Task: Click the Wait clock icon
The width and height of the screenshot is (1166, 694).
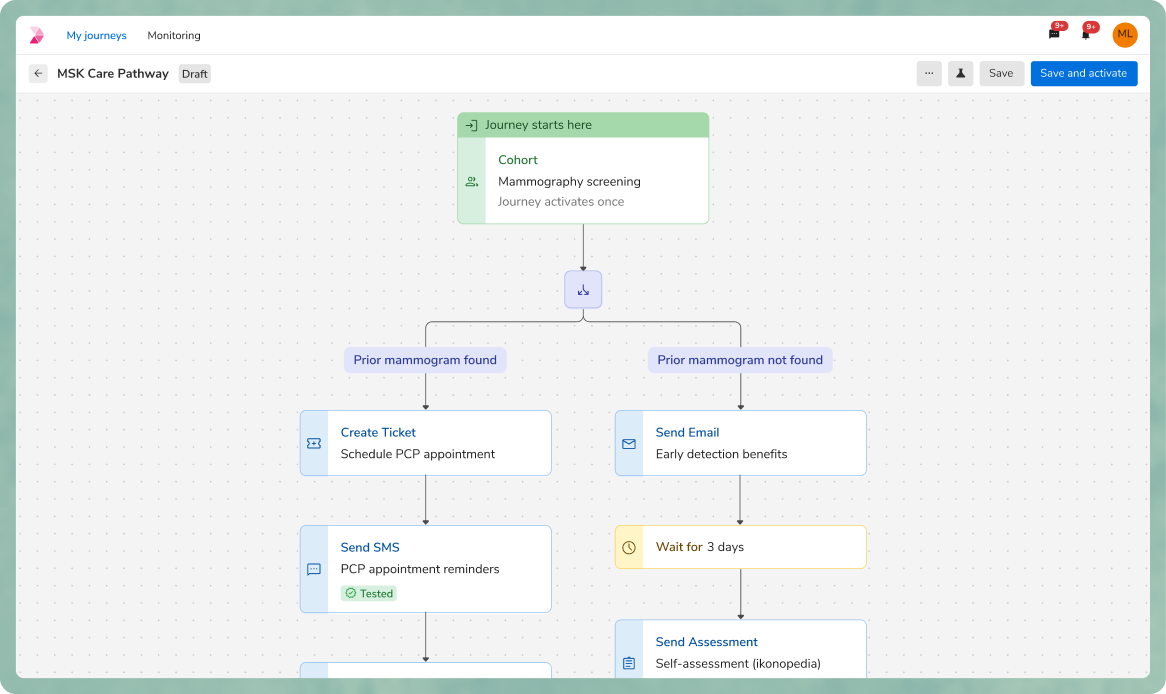Action: coord(629,547)
